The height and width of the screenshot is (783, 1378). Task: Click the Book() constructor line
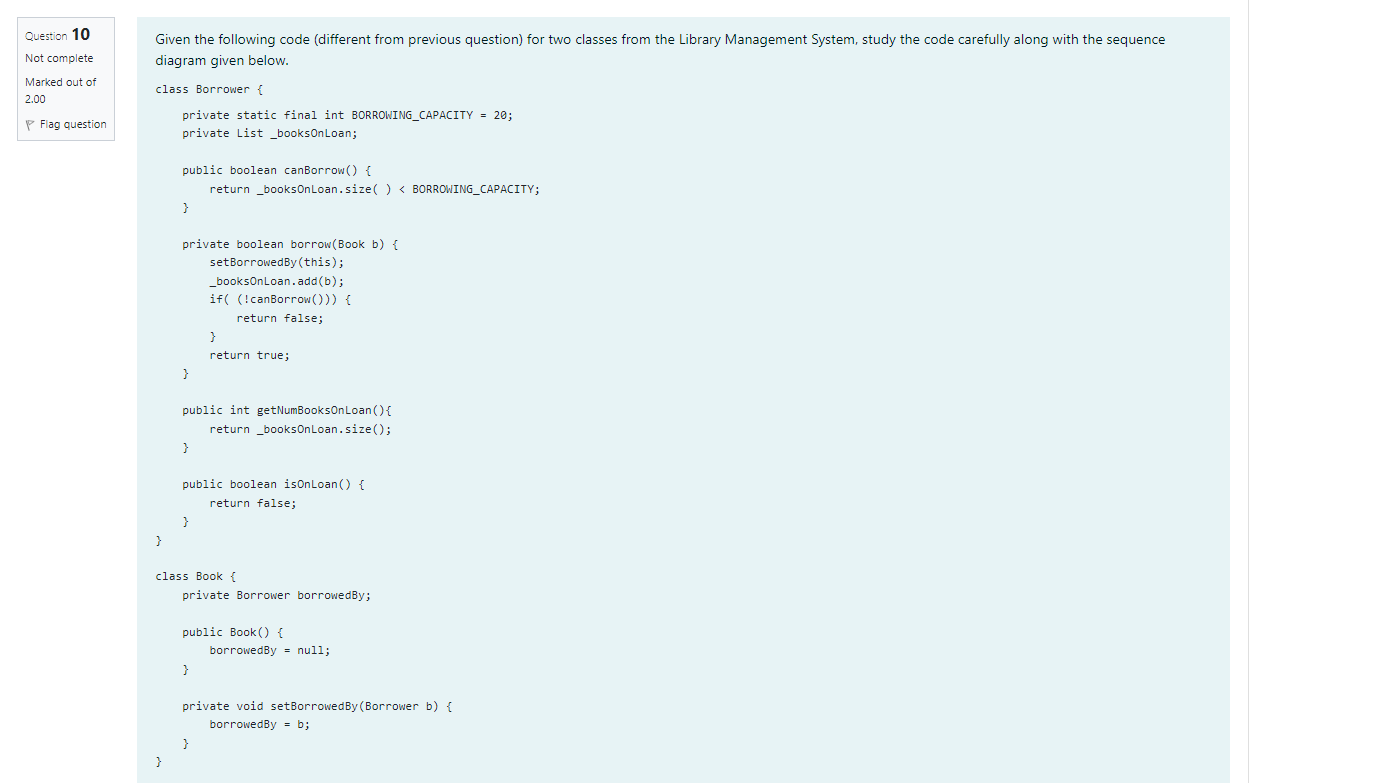click(x=231, y=632)
